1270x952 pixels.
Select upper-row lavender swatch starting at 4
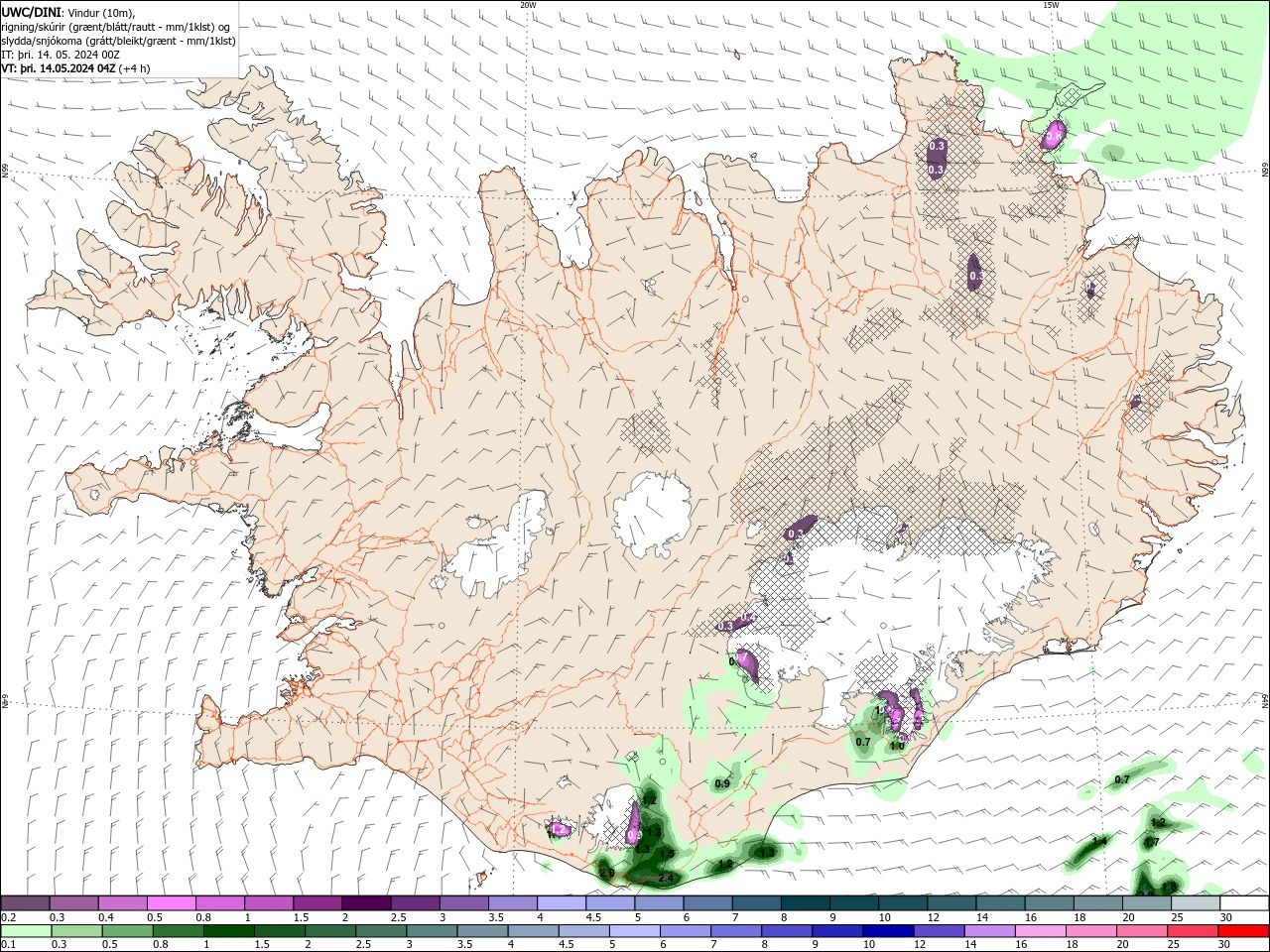pos(562,903)
